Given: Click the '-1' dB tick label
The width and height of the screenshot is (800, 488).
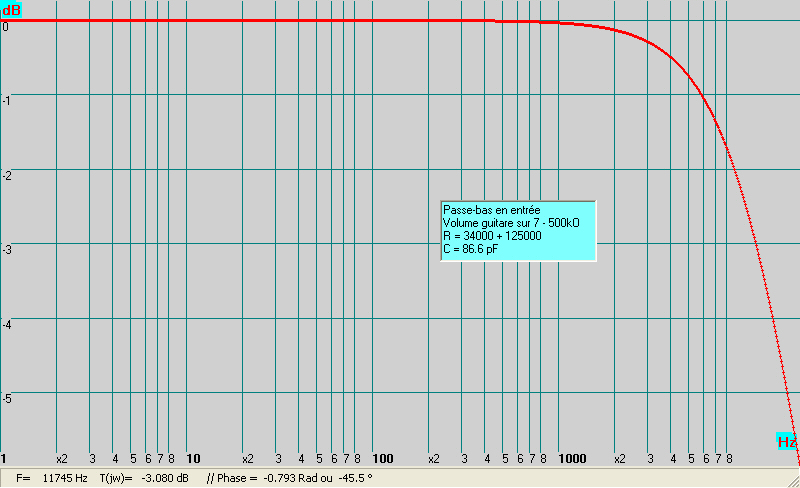Looking at the screenshot, I should (6, 101).
